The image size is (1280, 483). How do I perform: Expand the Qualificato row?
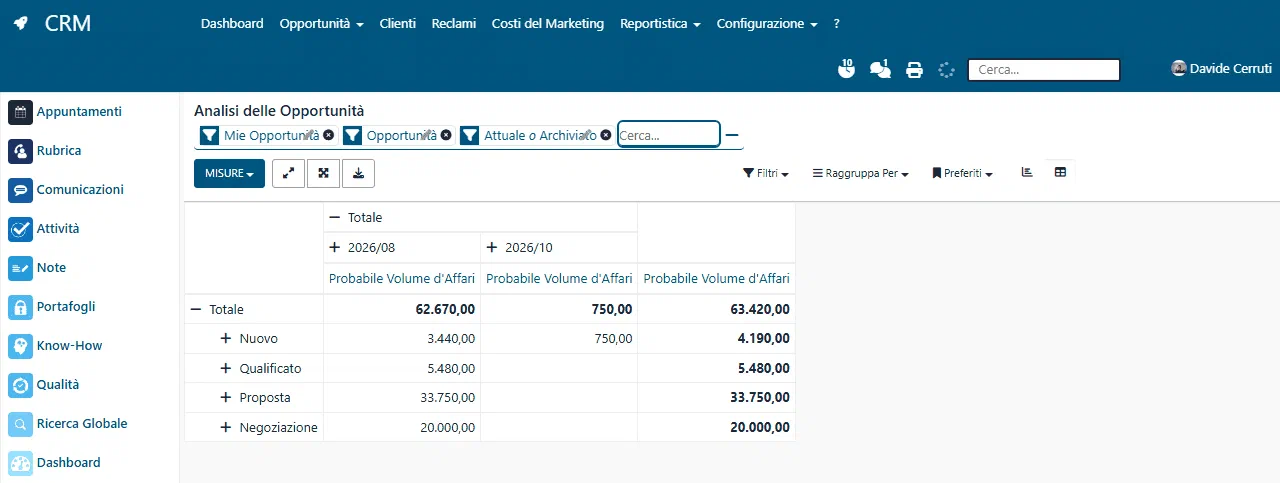[x=226, y=368]
